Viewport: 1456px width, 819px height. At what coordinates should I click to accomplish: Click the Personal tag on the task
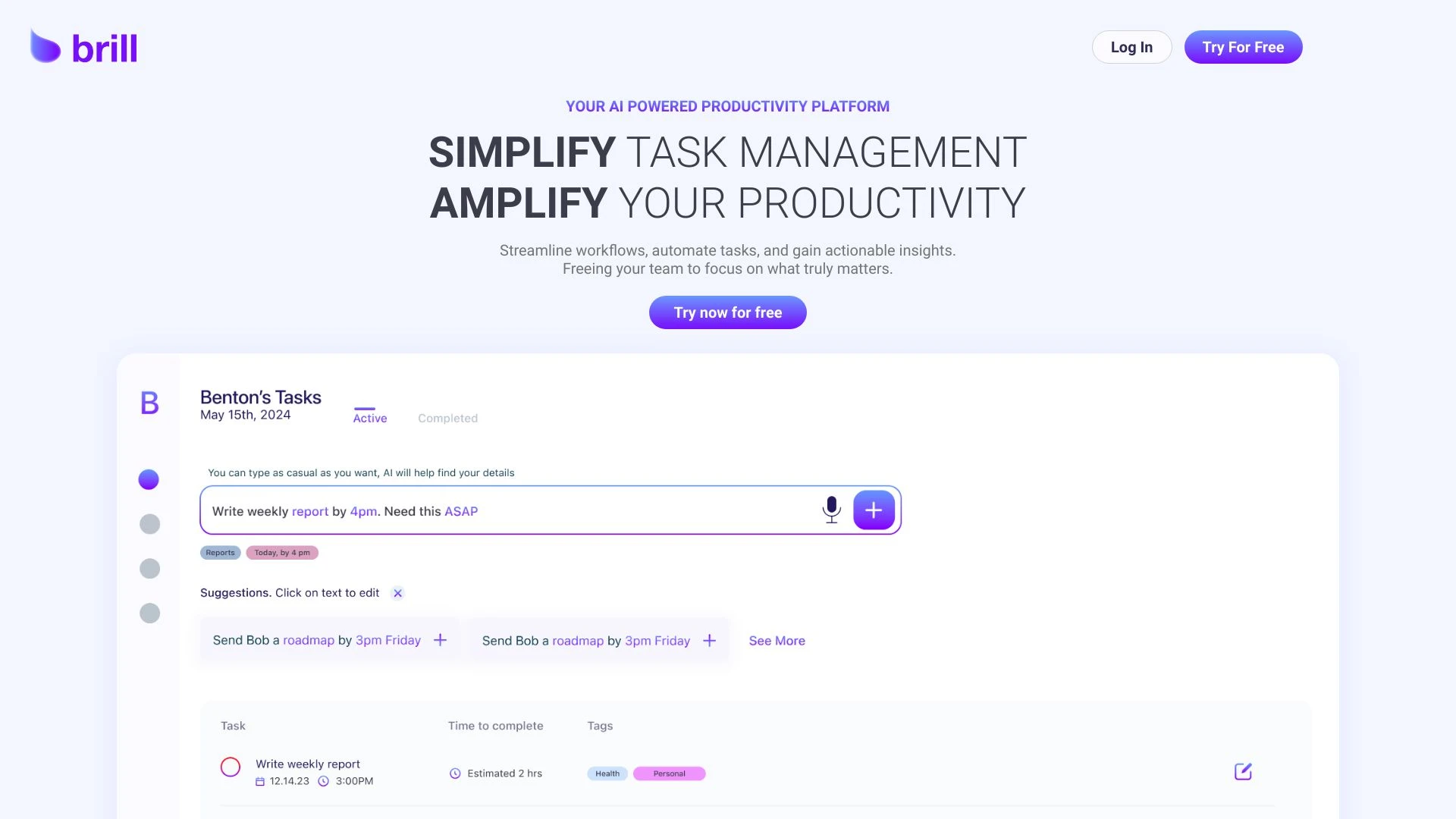point(668,773)
